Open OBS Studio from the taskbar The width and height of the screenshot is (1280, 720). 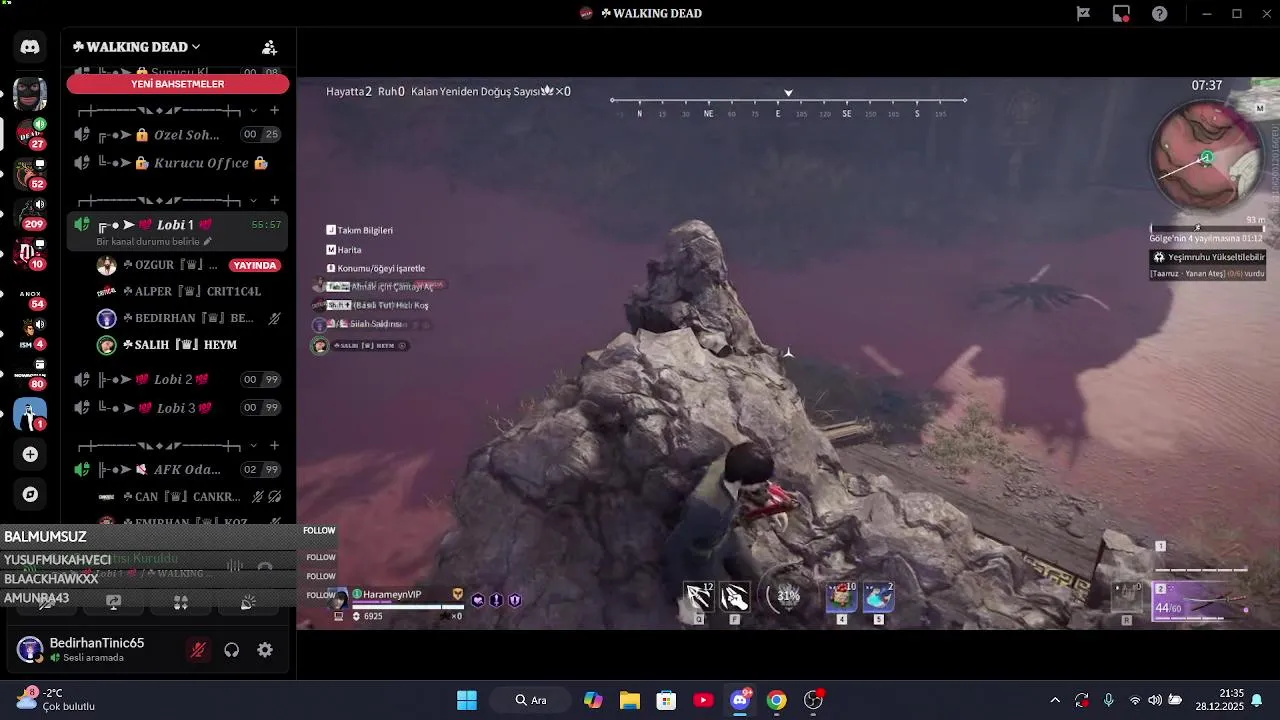[814, 700]
